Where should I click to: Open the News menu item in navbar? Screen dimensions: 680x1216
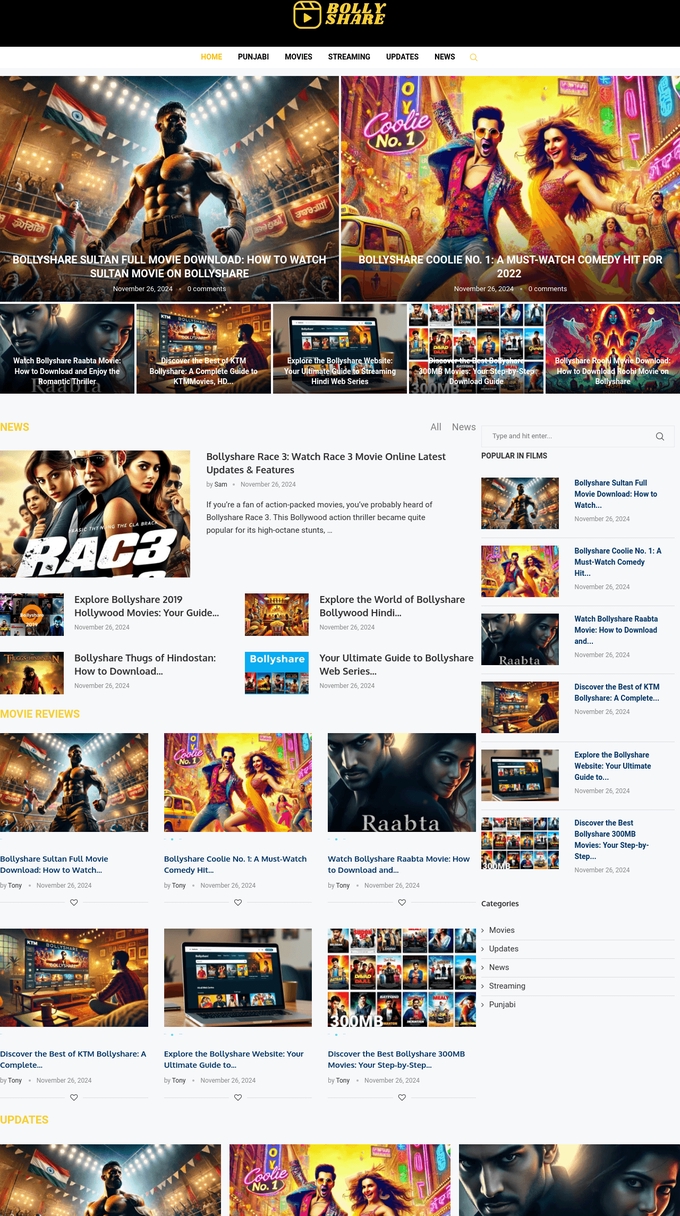[x=445, y=57]
